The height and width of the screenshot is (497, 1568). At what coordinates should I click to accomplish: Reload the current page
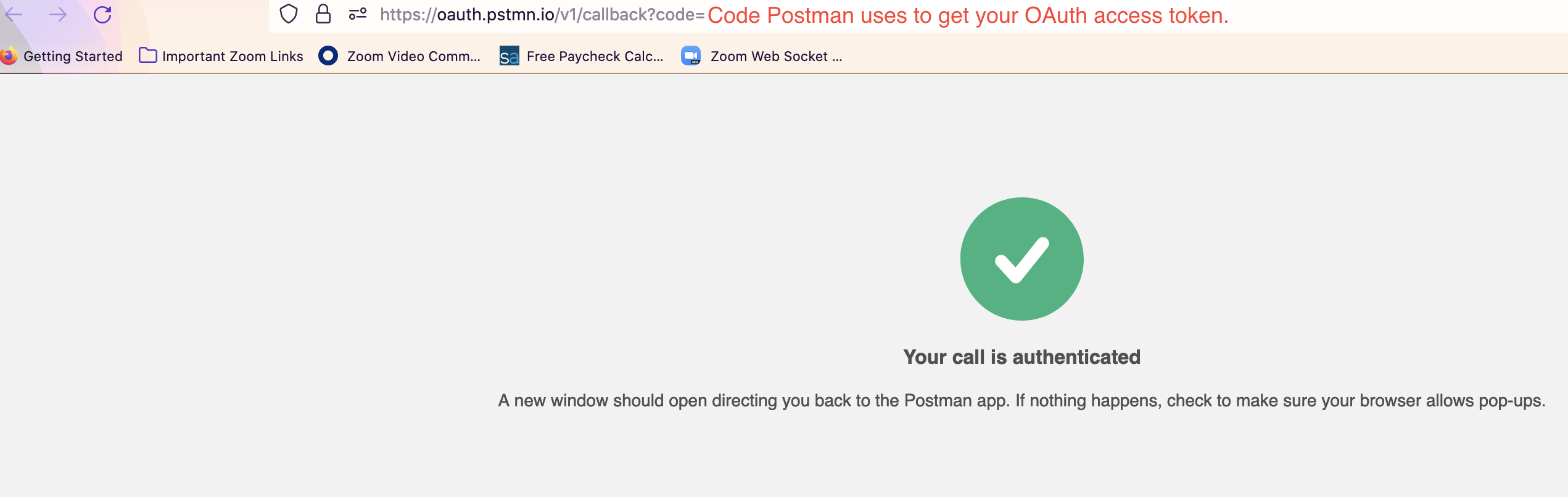coord(102,14)
